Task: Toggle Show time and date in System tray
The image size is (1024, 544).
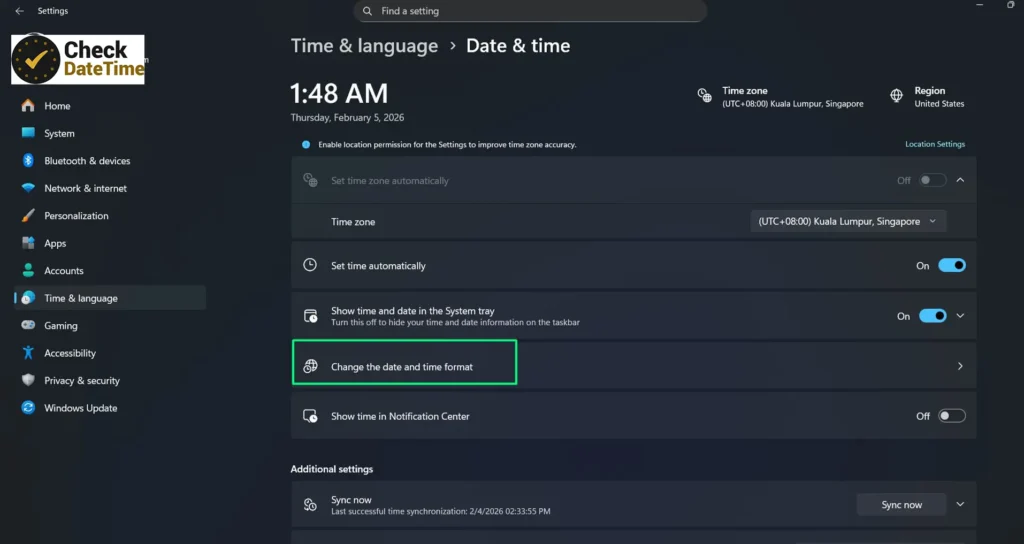Action: (x=933, y=316)
